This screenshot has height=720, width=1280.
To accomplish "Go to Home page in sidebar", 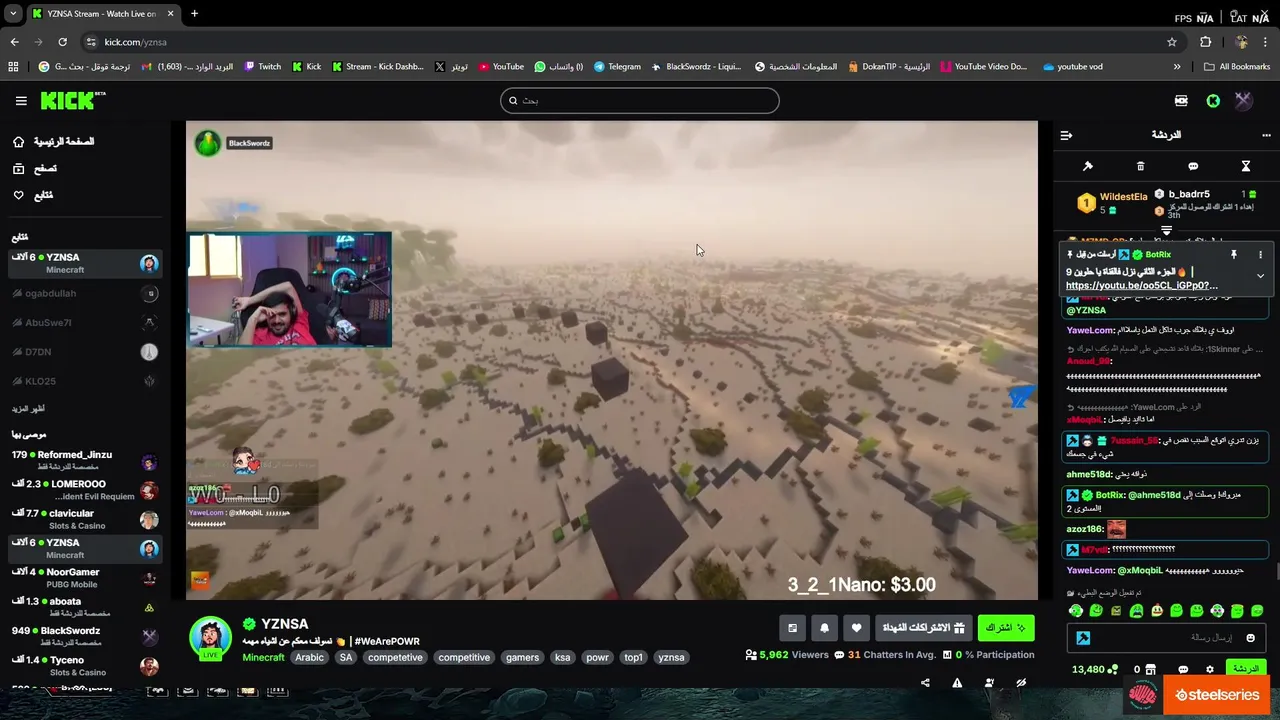I will [x=54, y=142].
